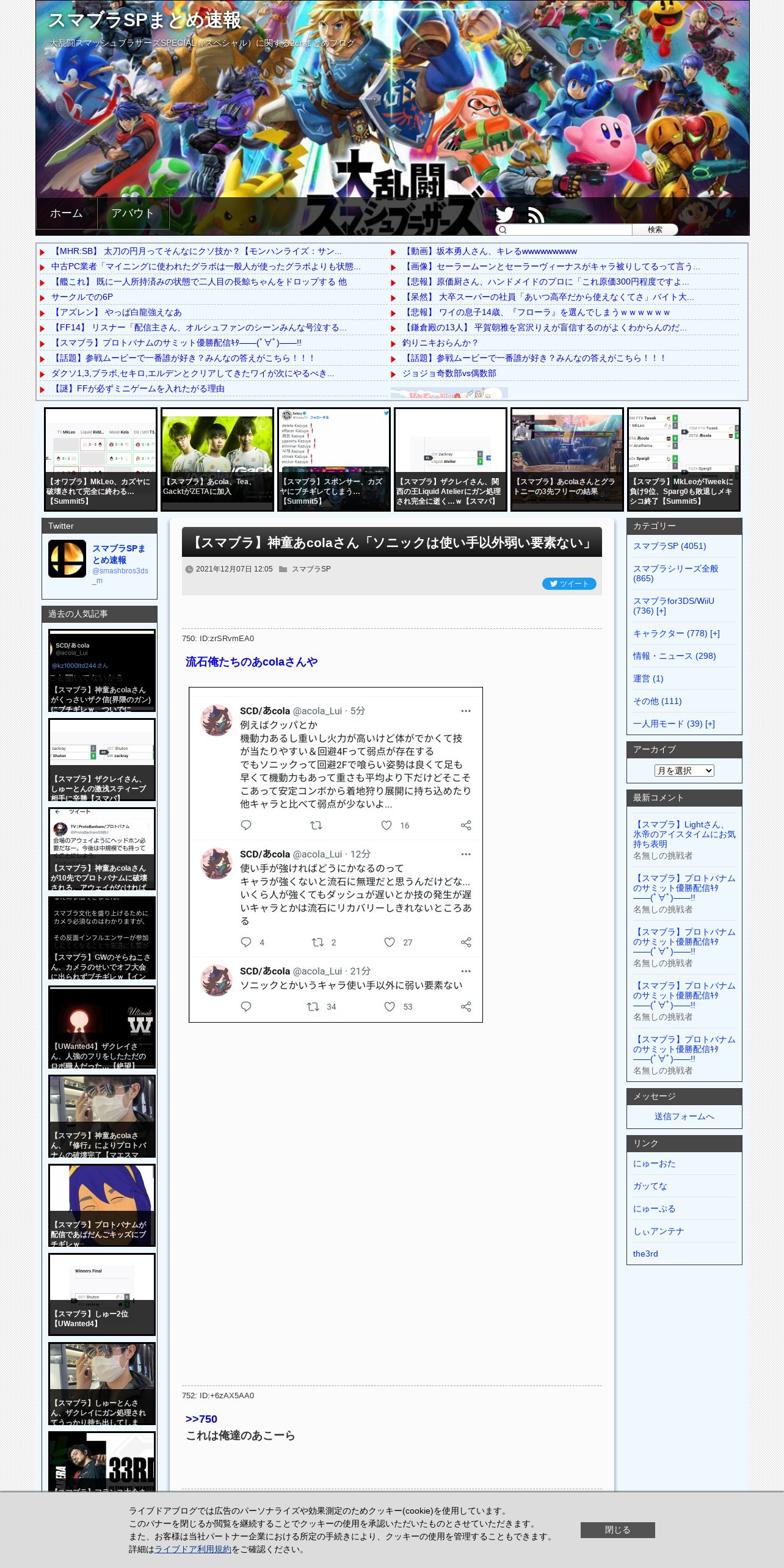This screenshot has height=1568, width=784.
Task: Click the header search input field
Action: click(570, 230)
